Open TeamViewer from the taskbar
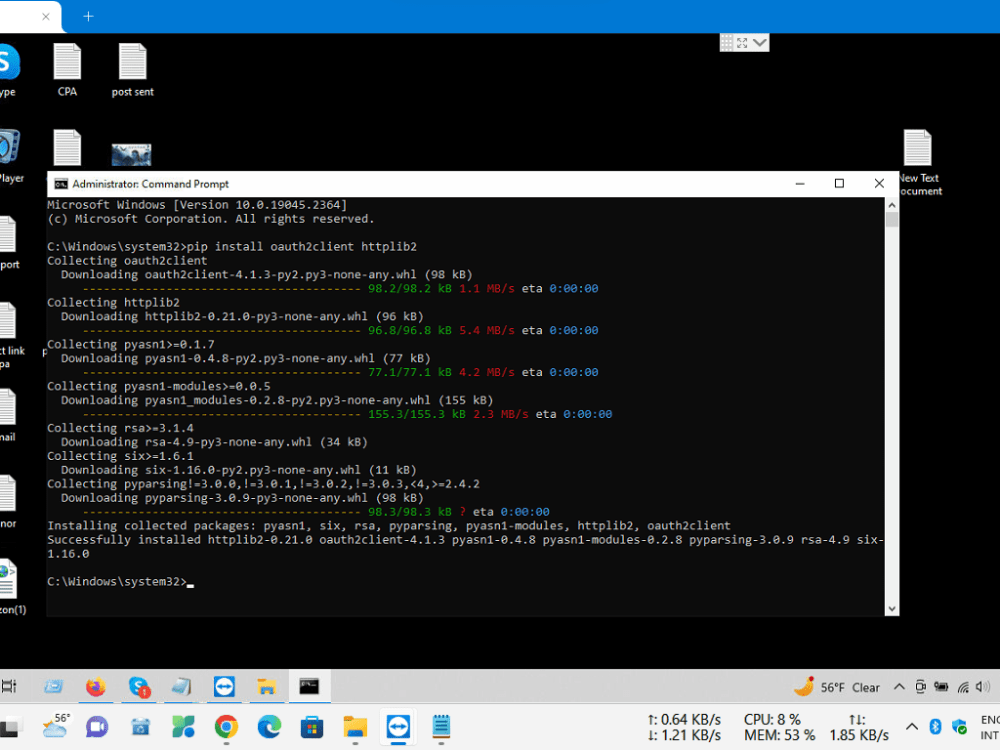Viewport: 1000px width, 750px height. 397,727
